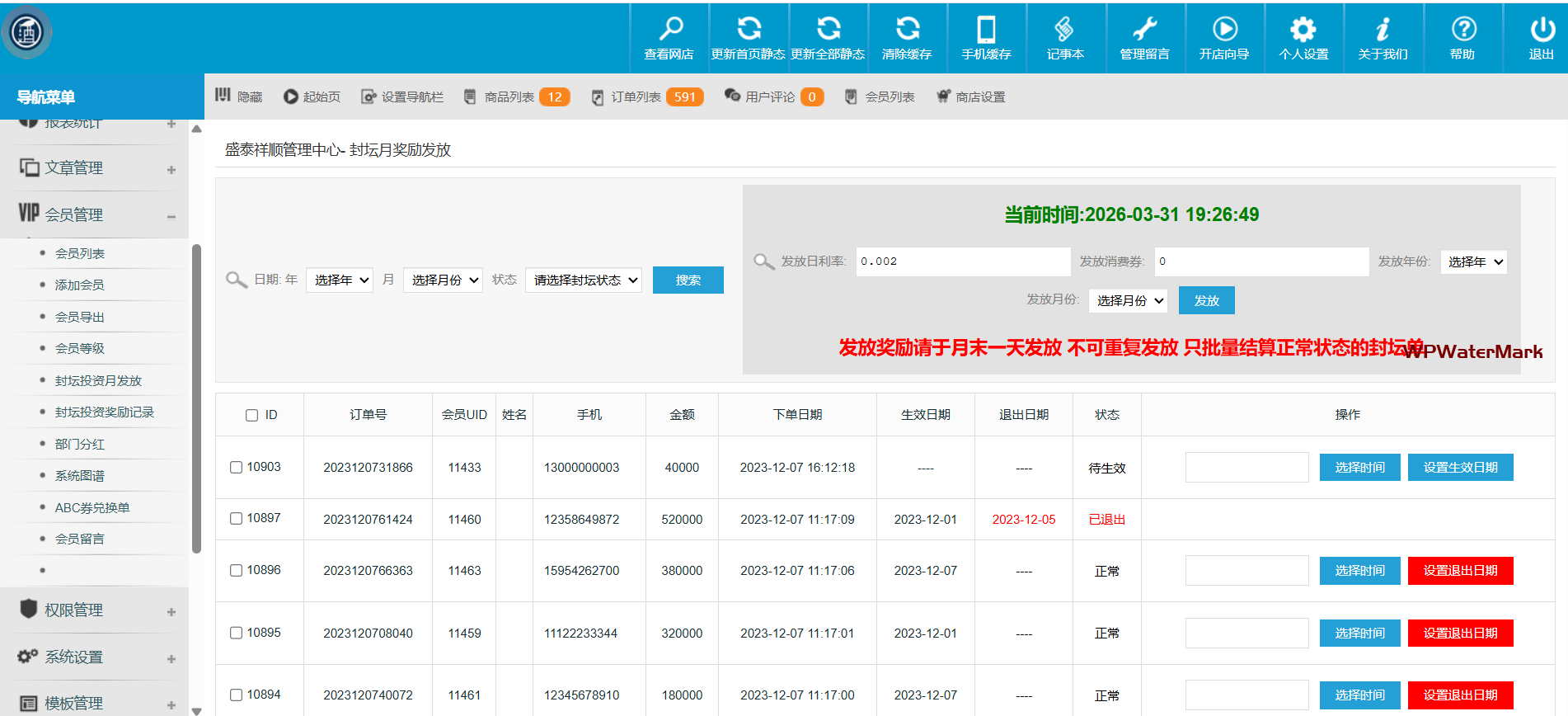The height and width of the screenshot is (716, 1568).
Task: Click the 查看网店 magnifier icon
Action: coord(669,30)
